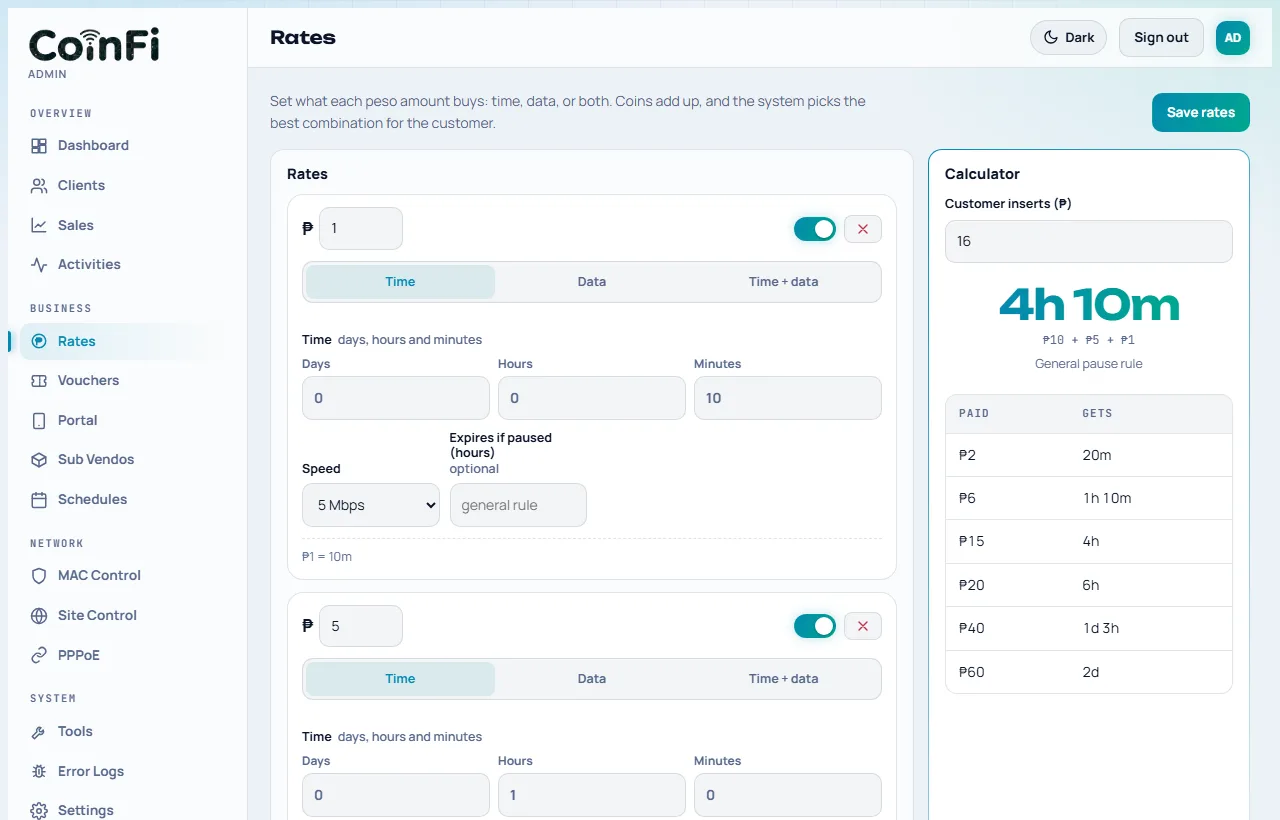Viewport: 1280px width, 820px height.
Task: Click the '2d' value for ₱60
Action: point(1091,672)
